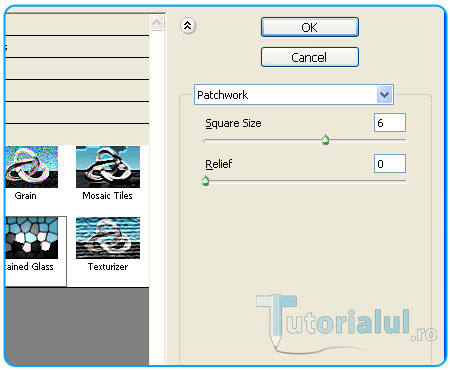Select the Stained Glass filter thumbnail
This screenshot has height=370, width=450.
[x=32, y=238]
